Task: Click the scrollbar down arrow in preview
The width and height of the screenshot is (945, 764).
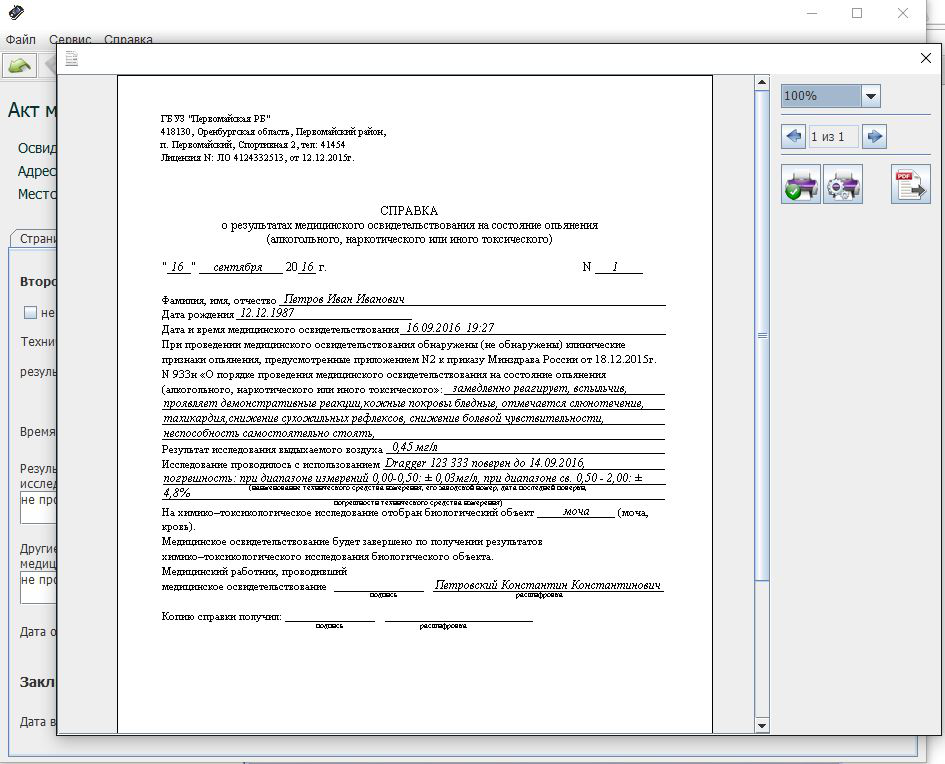Action: pos(762,725)
